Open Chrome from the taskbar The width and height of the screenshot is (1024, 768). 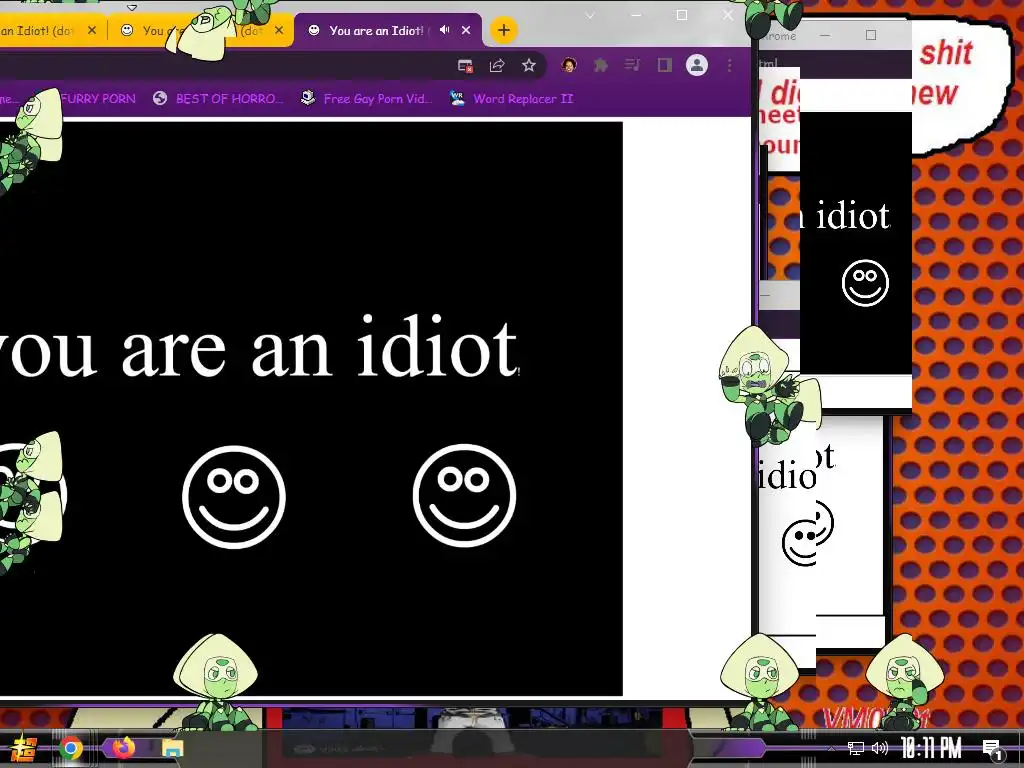(x=71, y=748)
